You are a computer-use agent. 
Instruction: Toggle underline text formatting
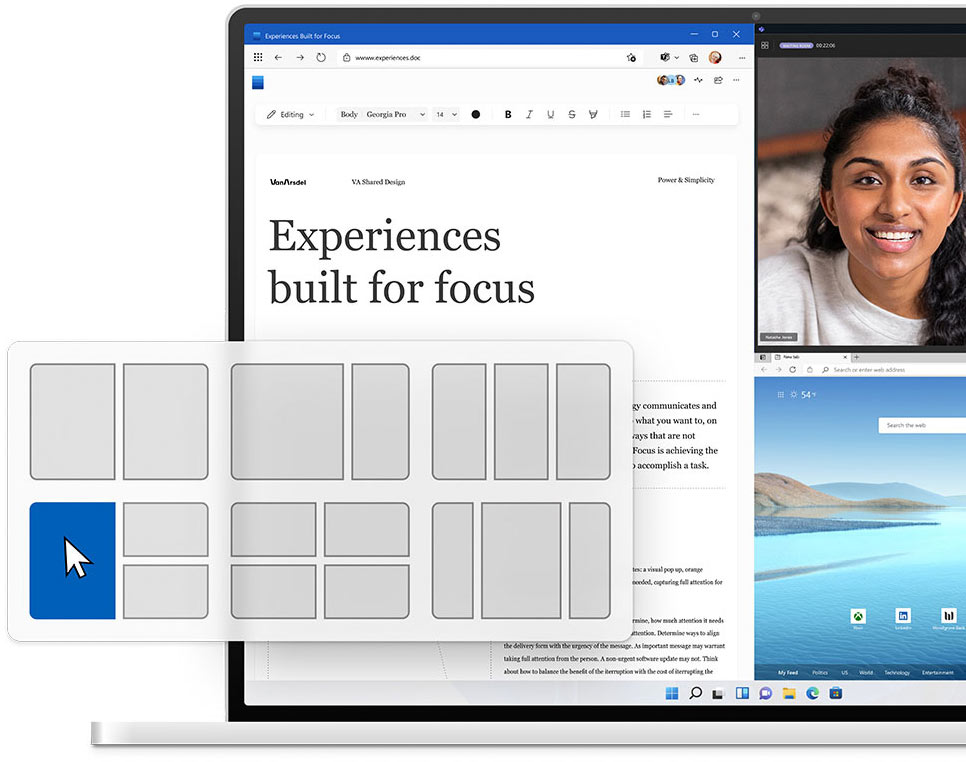550,115
